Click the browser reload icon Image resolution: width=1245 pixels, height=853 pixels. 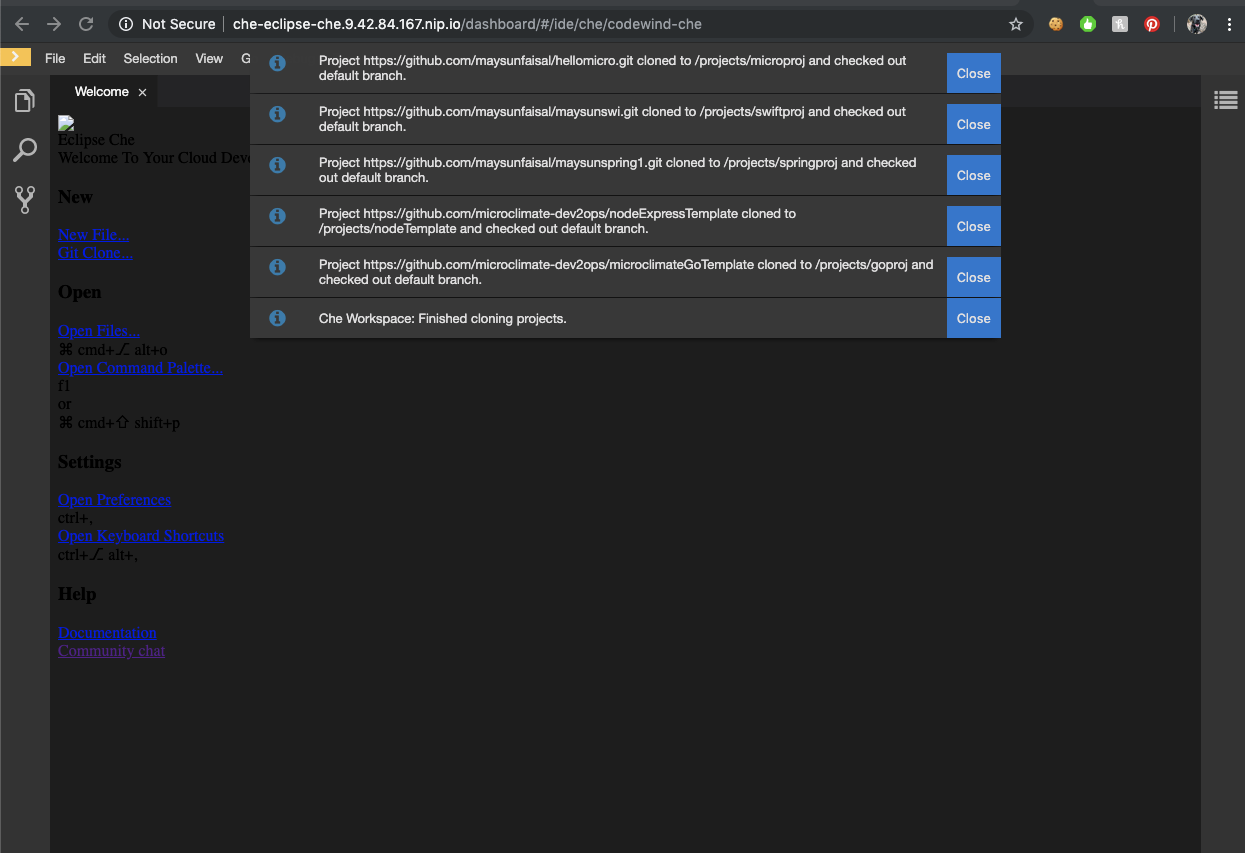88,23
